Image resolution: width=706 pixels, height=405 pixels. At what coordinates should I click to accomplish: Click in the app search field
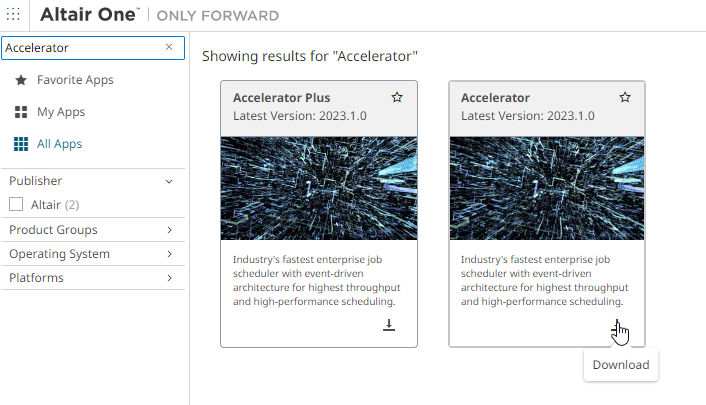[80, 47]
